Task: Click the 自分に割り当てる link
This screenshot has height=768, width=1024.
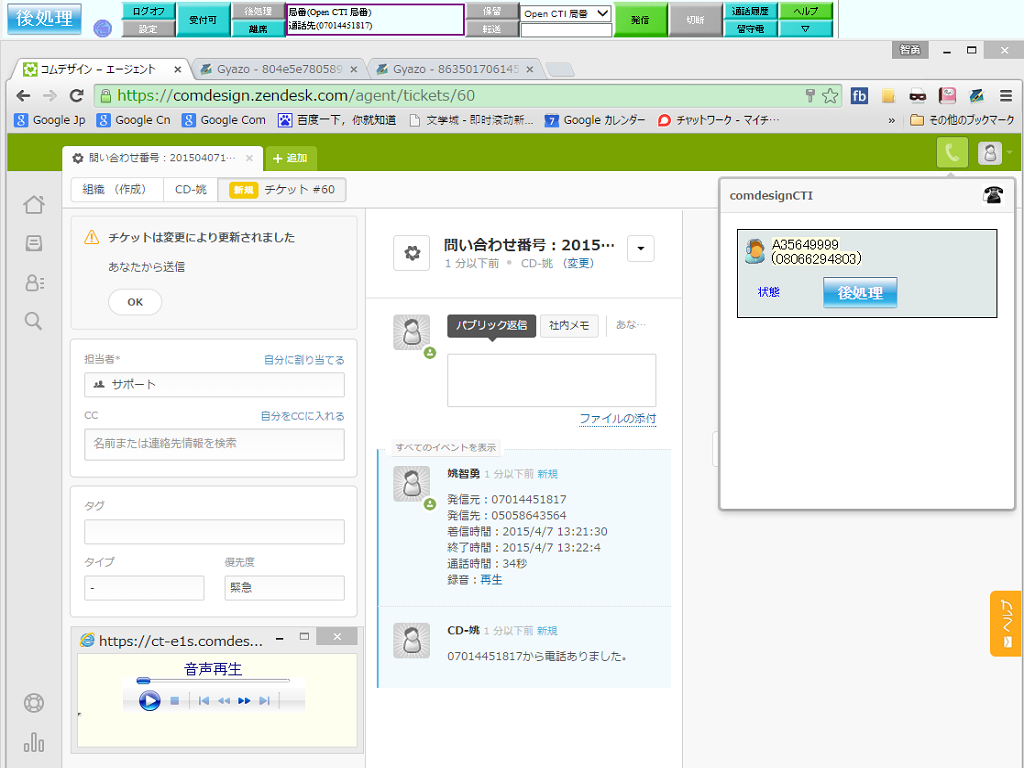Action: (x=304, y=360)
